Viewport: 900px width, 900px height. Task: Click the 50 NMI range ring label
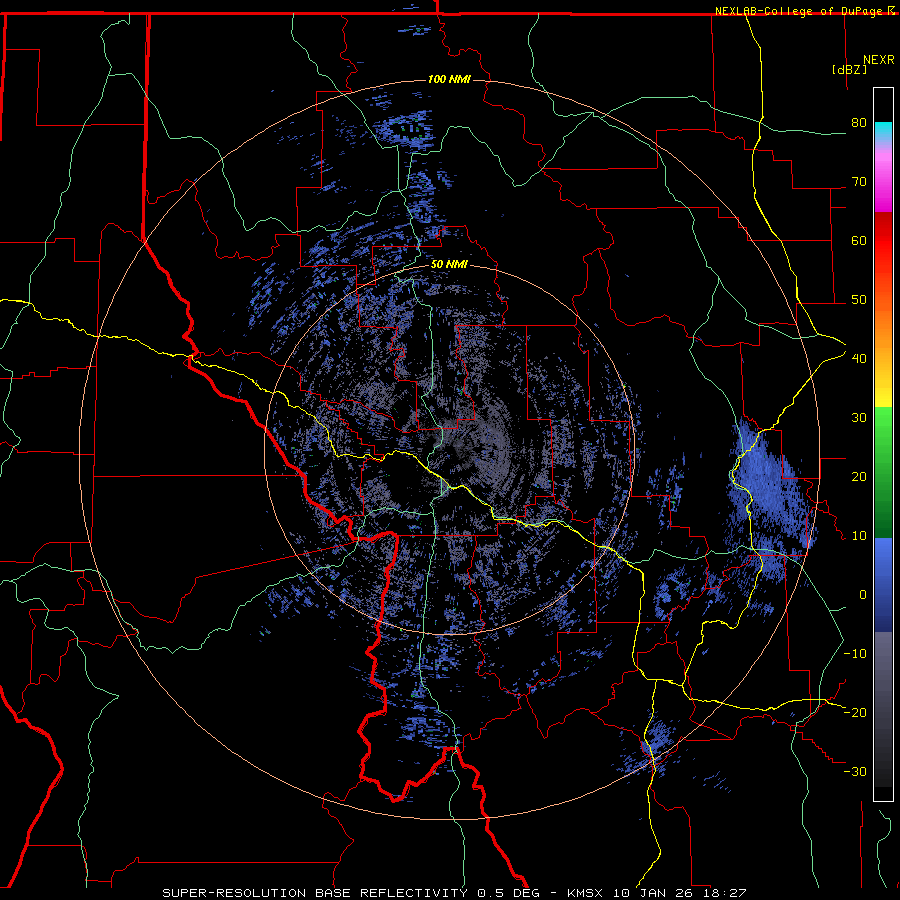(449, 265)
